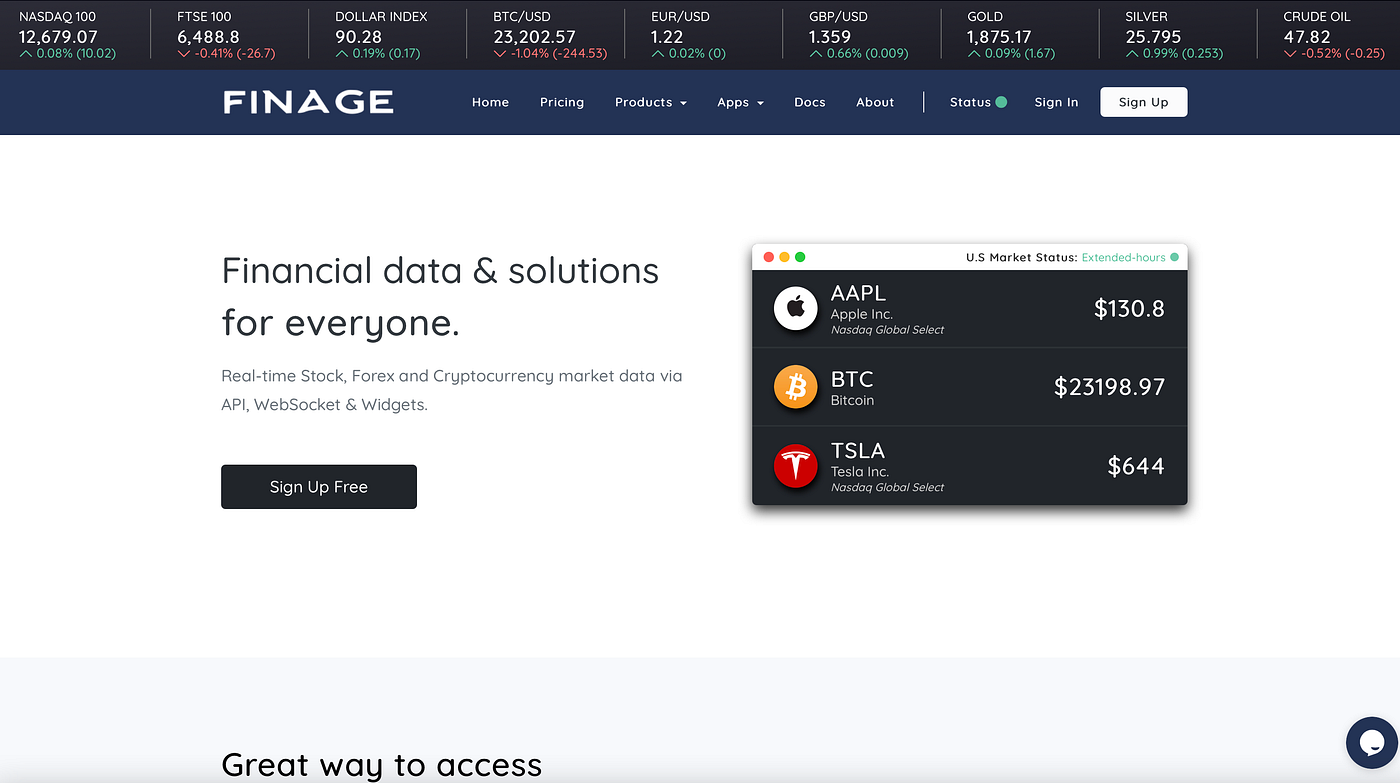Open the About page

pos(875,102)
